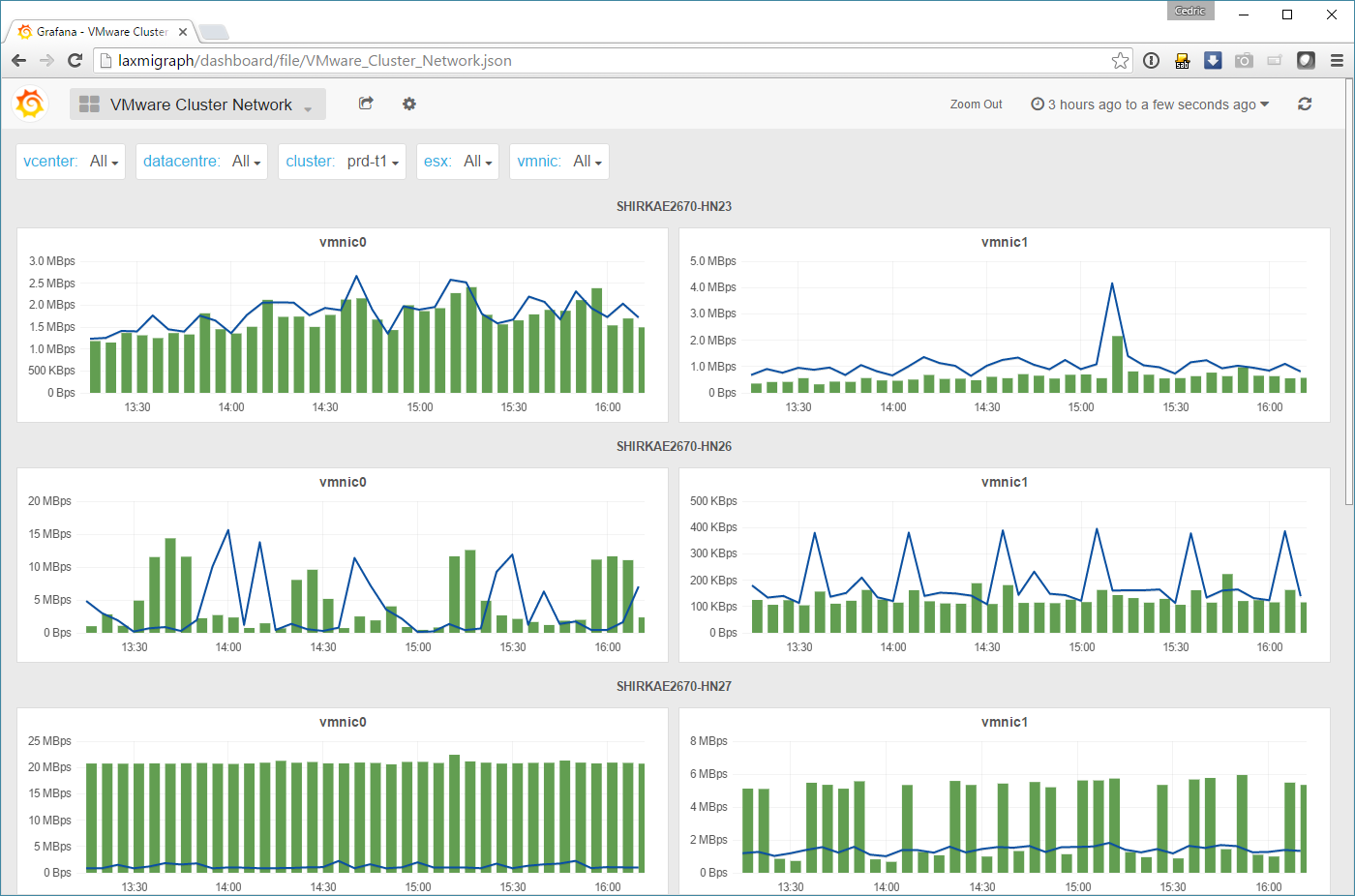Click the 1Password extension icon
Image resolution: width=1355 pixels, height=896 pixels.
[x=1151, y=61]
